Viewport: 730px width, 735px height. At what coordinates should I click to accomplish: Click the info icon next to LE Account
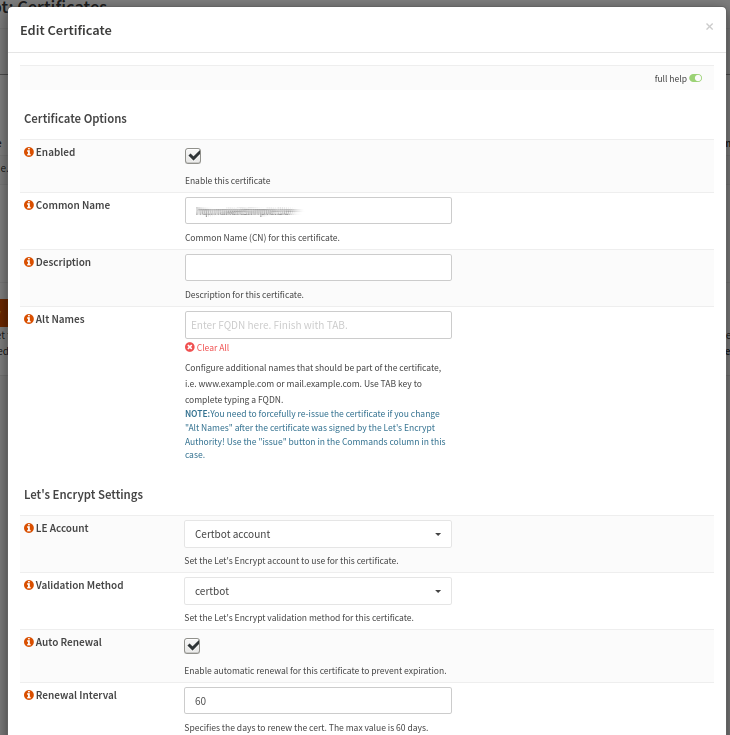pos(29,528)
